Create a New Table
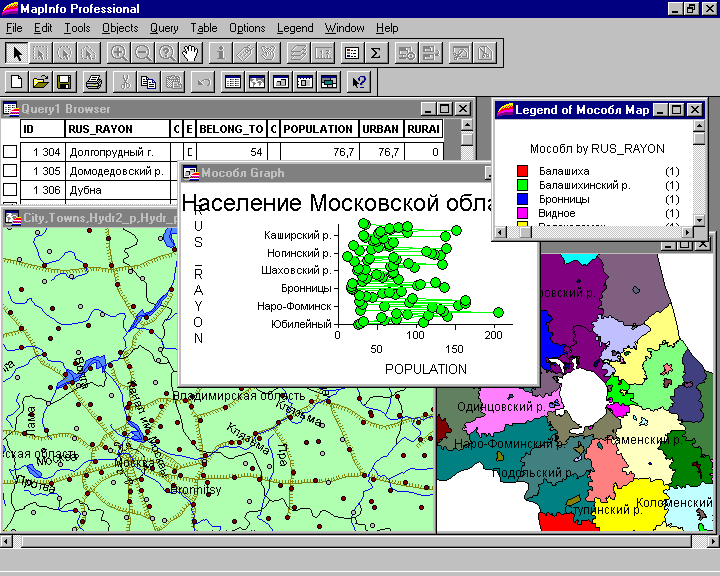The width and height of the screenshot is (720, 576). (17, 83)
